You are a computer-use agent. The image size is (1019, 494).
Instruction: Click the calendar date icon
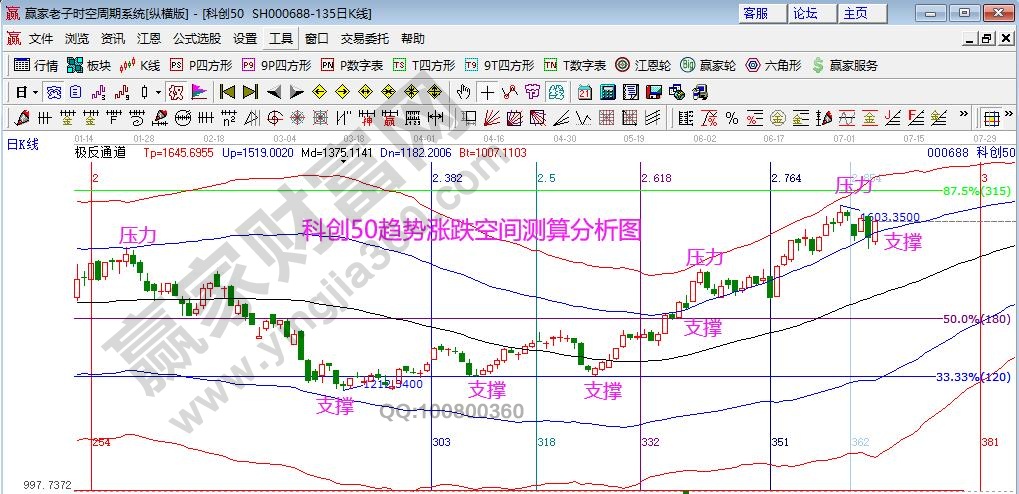pos(584,92)
